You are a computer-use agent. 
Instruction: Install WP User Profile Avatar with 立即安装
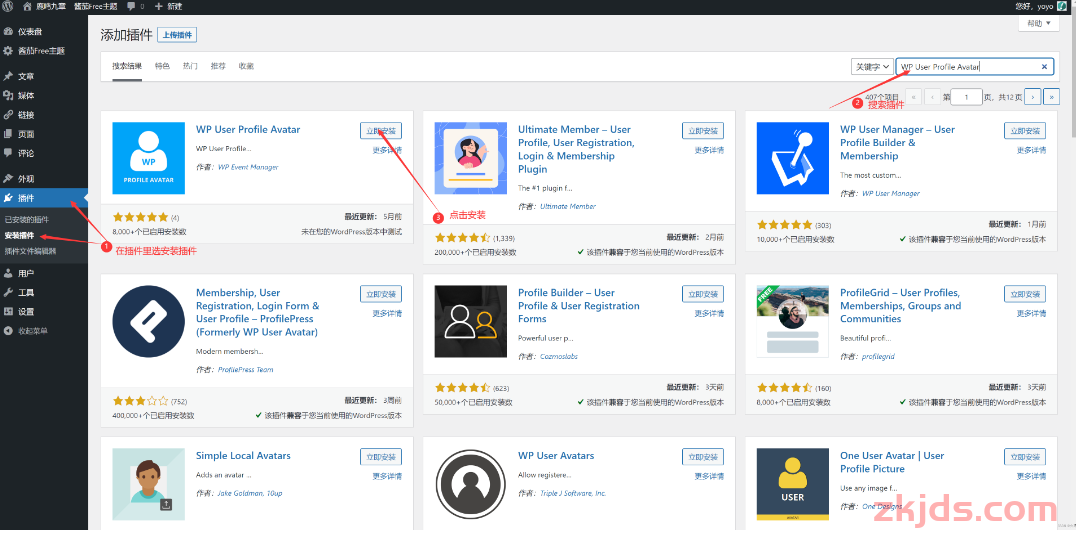tap(381, 130)
